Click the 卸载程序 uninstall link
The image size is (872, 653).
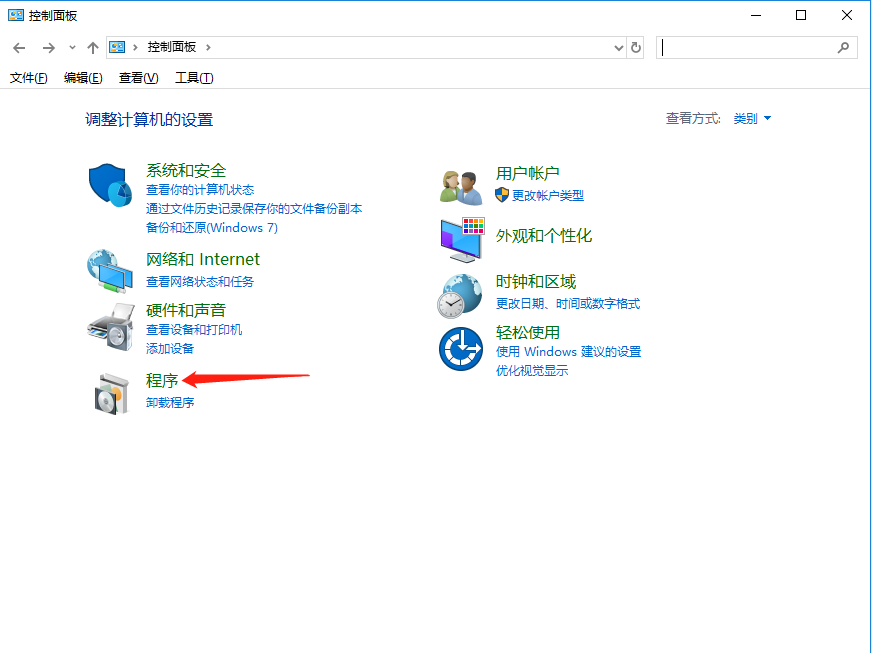[x=170, y=403]
